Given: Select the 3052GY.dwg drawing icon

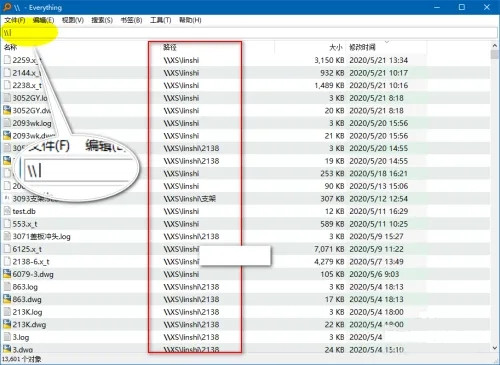Looking at the screenshot, I should click(7, 110).
